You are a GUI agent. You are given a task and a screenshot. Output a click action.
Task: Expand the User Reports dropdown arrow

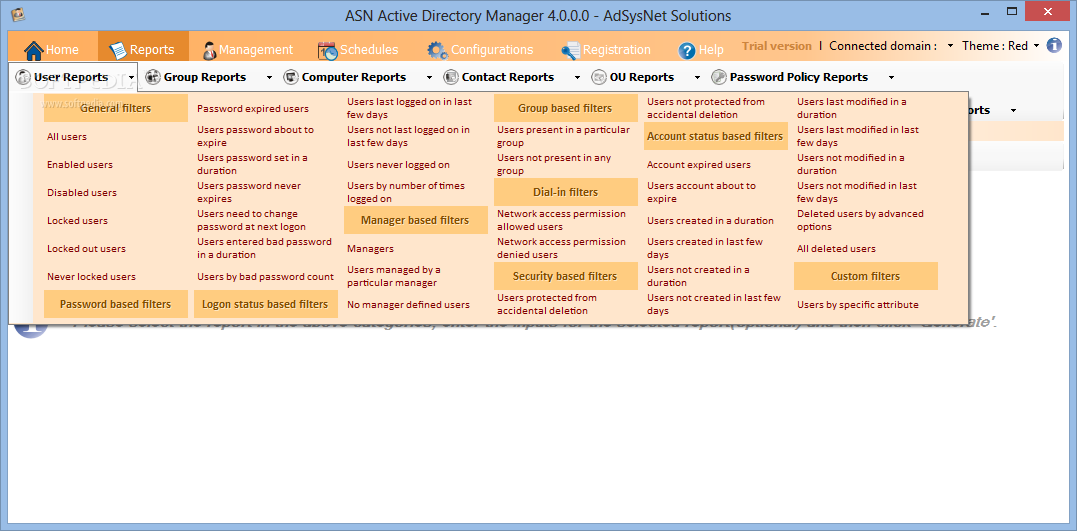point(131,78)
